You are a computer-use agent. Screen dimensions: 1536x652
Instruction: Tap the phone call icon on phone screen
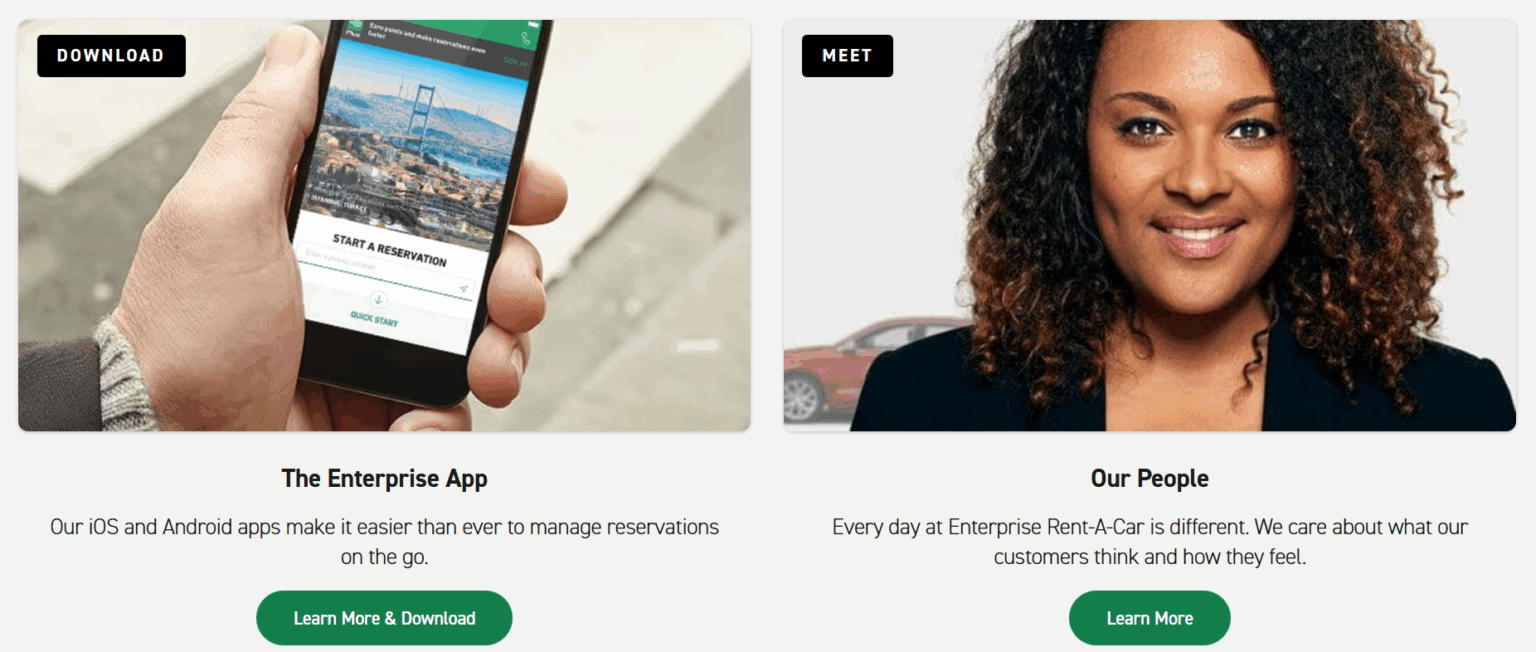(527, 38)
